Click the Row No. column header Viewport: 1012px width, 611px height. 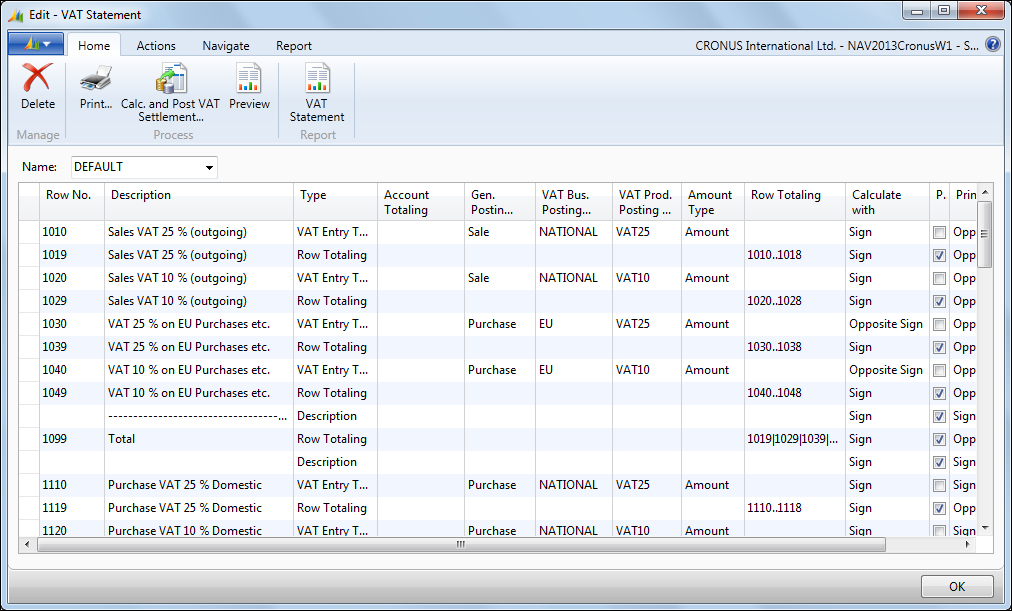(72, 202)
